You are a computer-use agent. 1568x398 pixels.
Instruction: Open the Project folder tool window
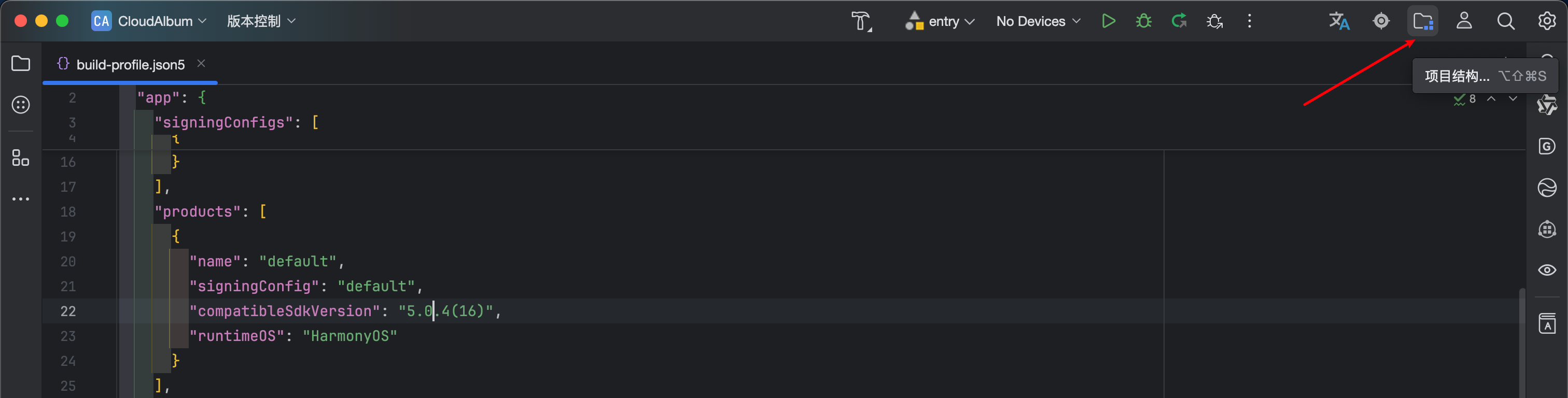[21, 63]
